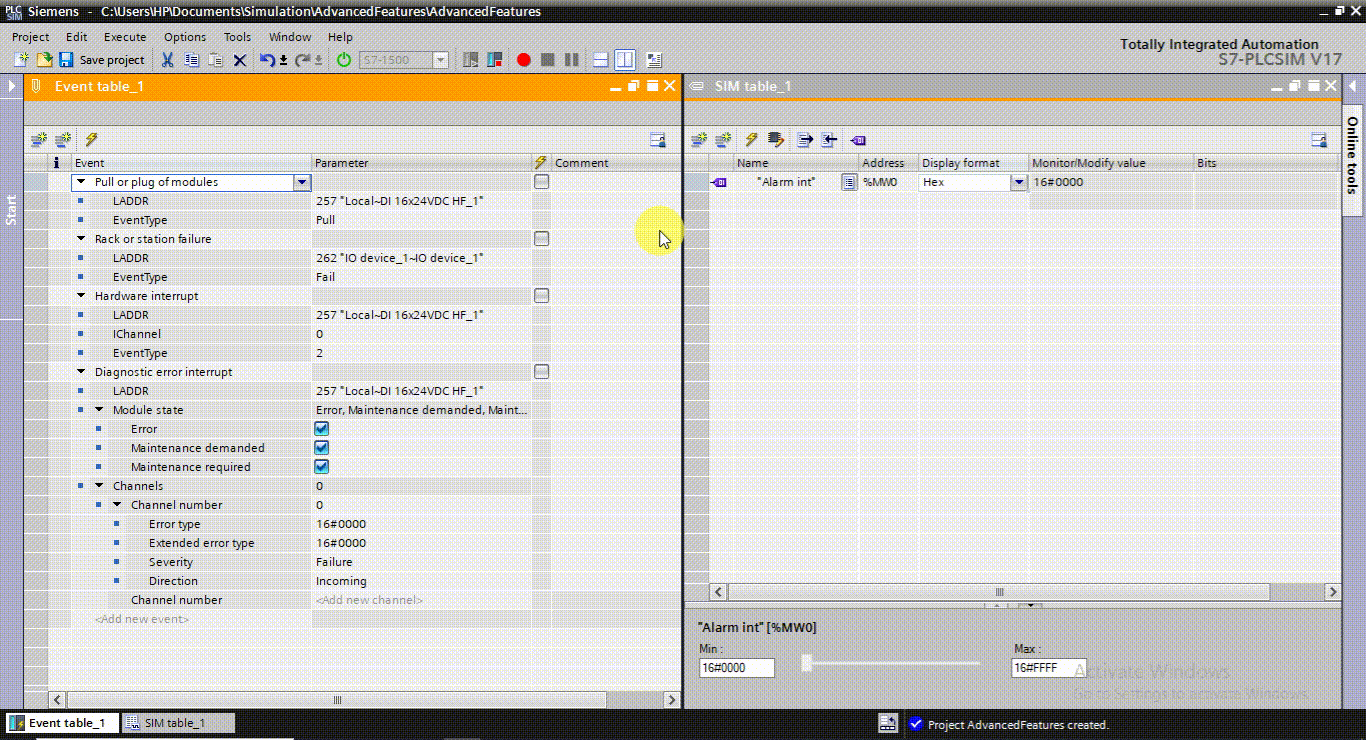
Task: Open the Pull or plug of modules dropdown
Action: point(302,182)
